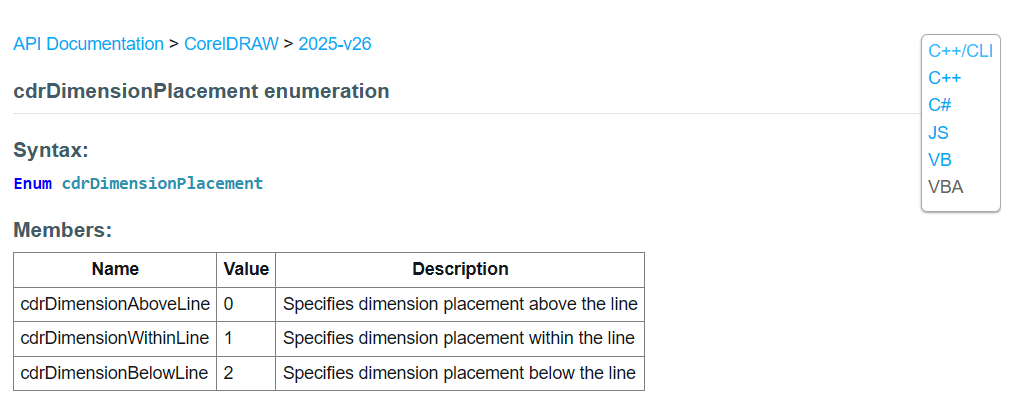This screenshot has width=1017, height=399.
Task: Switch code syntax to JS
Action: (938, 132)
